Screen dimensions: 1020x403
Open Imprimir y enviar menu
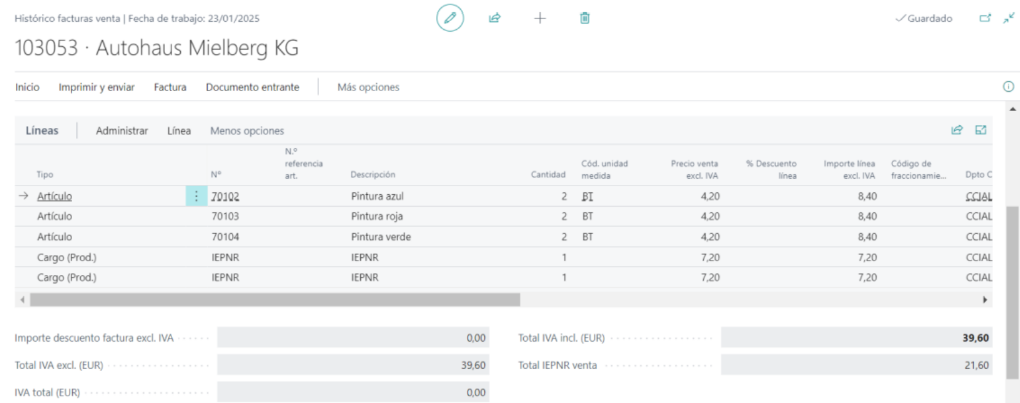(x=96, y=87)
